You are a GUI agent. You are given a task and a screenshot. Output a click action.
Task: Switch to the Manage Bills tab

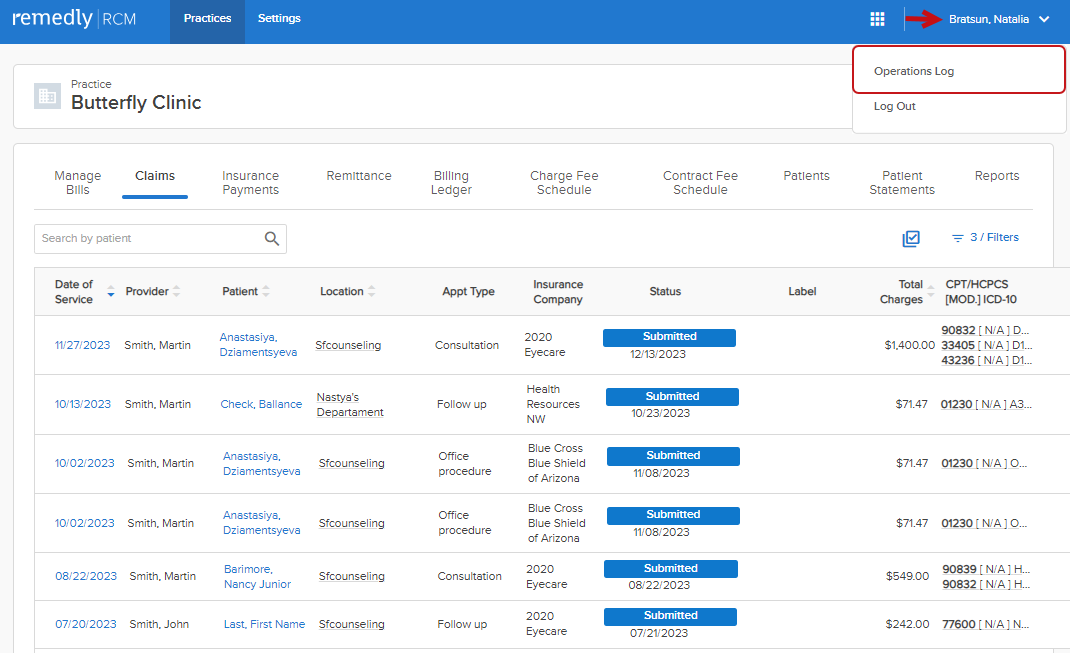point(78,183)
